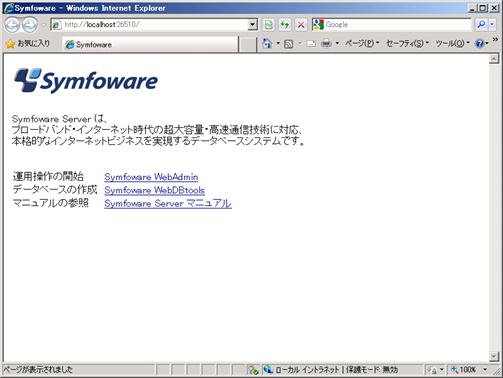The height and width of the screenshot is (378, 503).
Task: Click the Read mail envelope icon
Action: click(311, 44)
